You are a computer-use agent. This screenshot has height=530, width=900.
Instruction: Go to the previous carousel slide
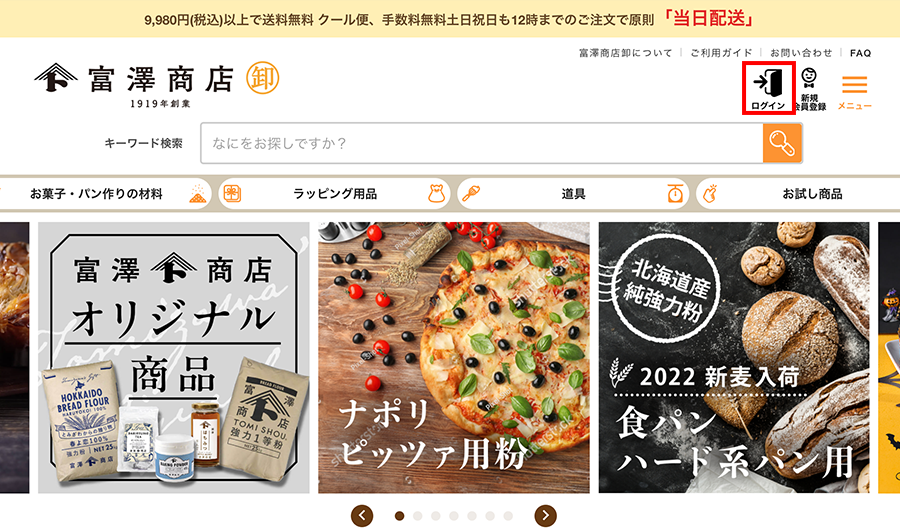coord(362,516)
